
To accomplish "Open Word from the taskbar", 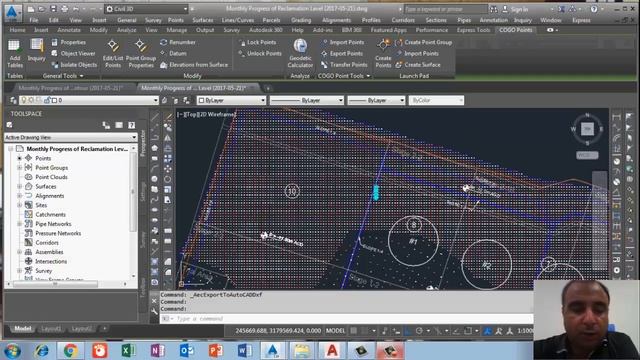I will (245, 351).
